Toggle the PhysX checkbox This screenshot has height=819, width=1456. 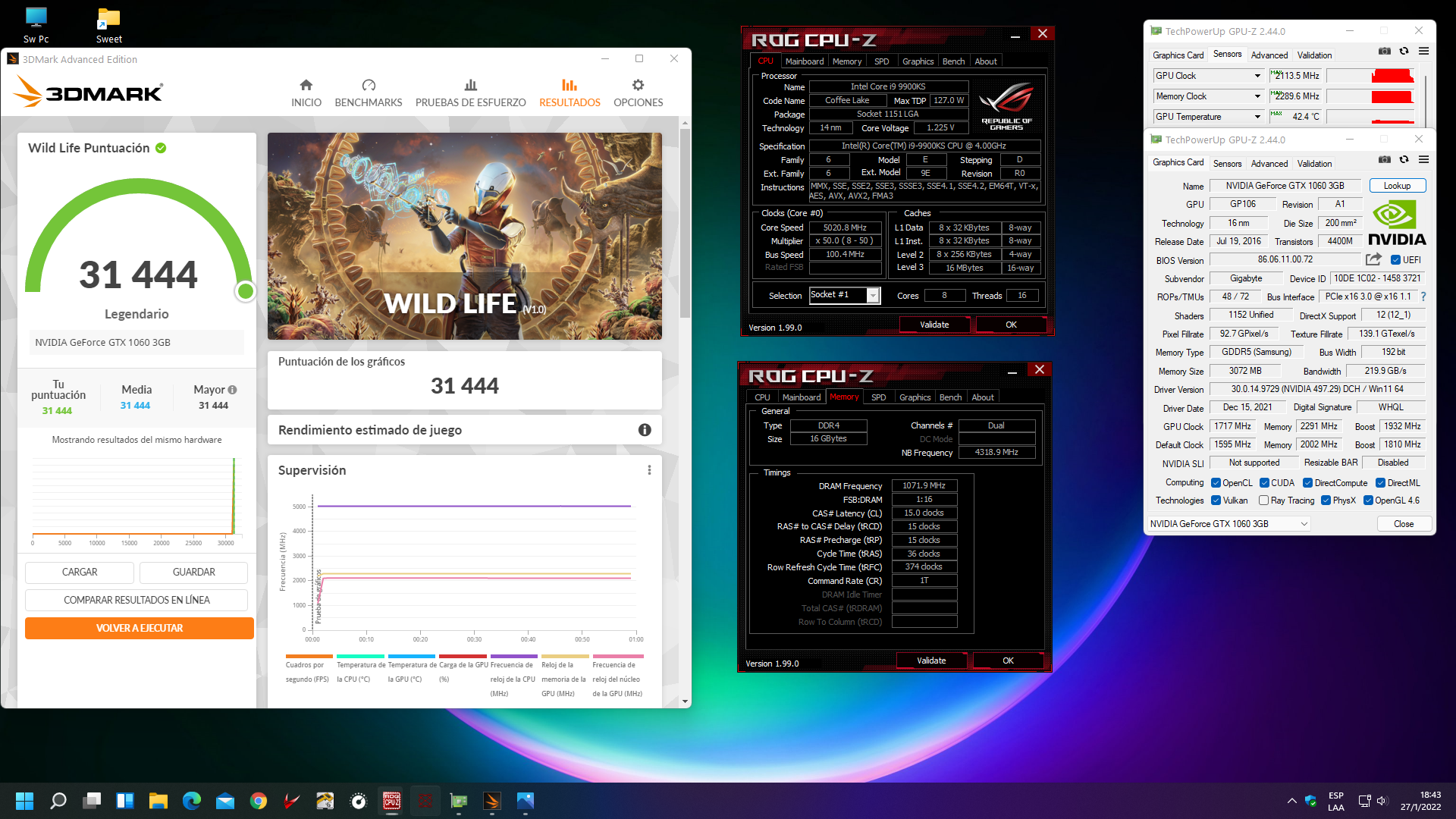click(1326, 500)
